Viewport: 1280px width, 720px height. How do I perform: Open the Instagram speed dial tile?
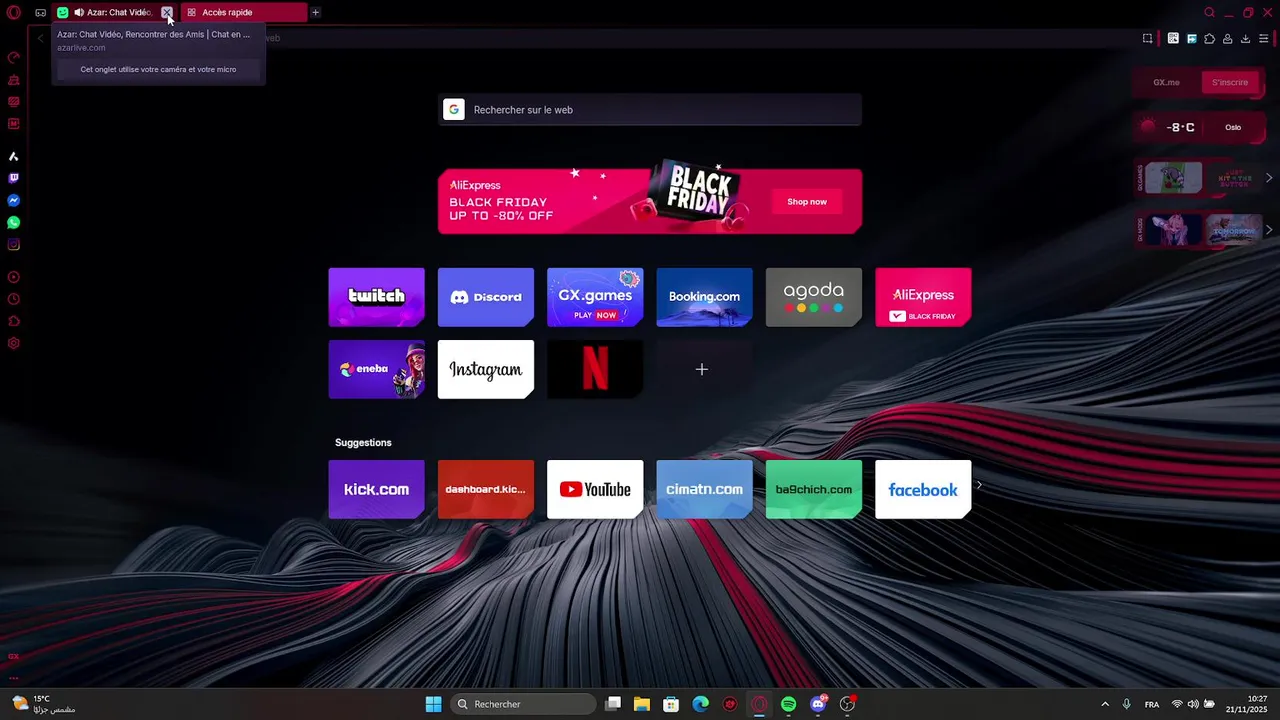[486, 369]
